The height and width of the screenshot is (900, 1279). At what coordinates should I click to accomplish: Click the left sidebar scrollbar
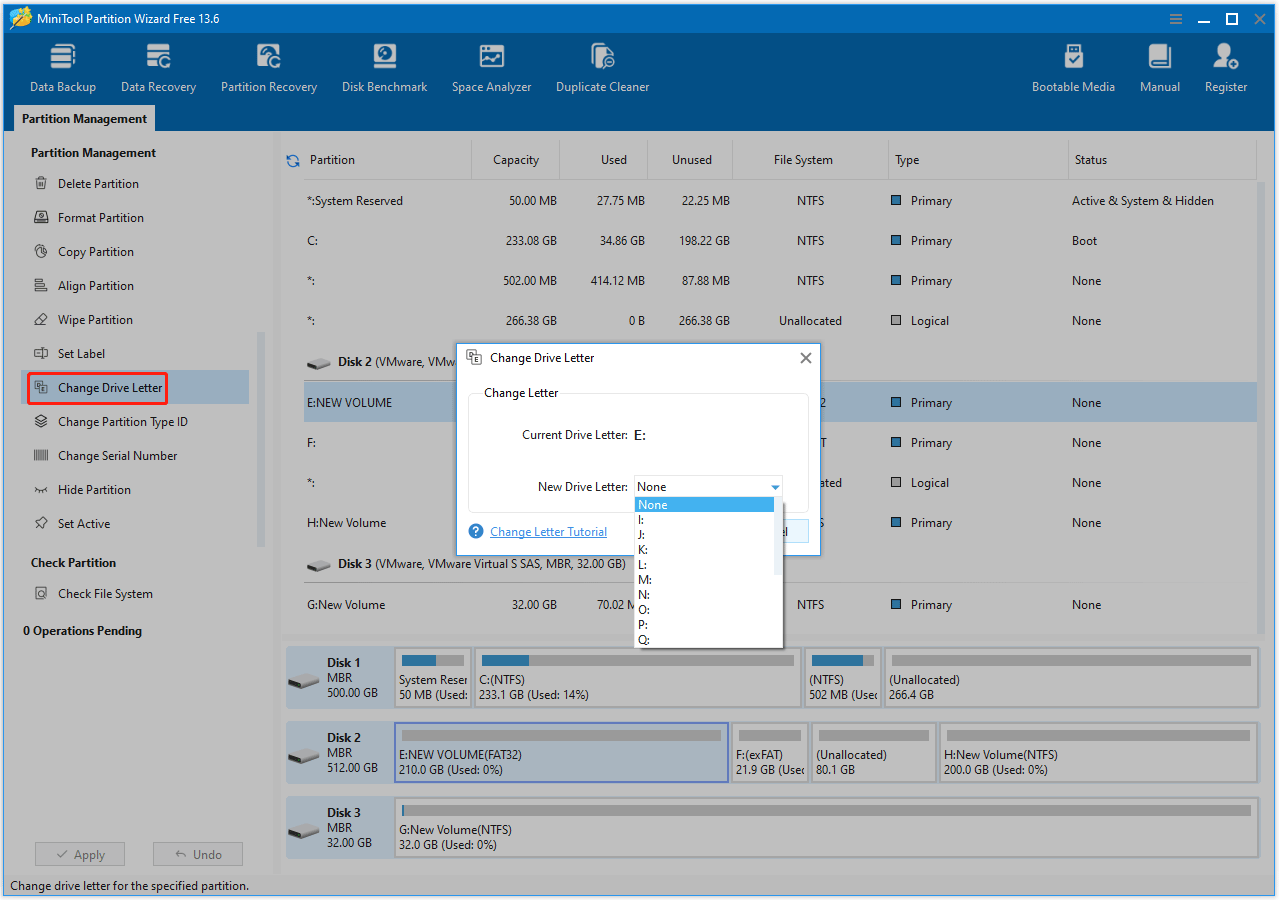pyautogui.click(x=261, y=440)
